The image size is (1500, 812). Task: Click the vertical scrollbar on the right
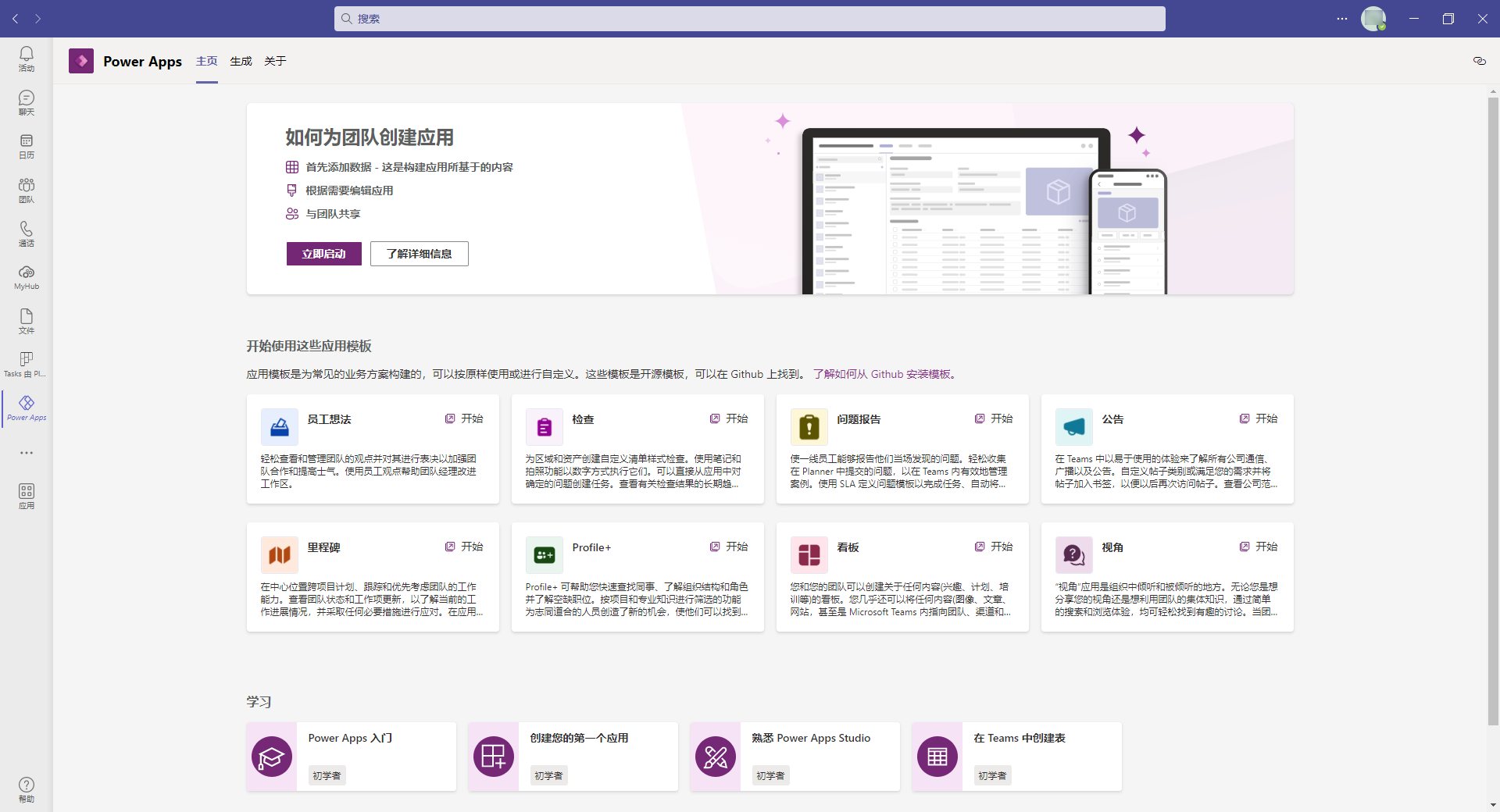(x=1493, y=410)
